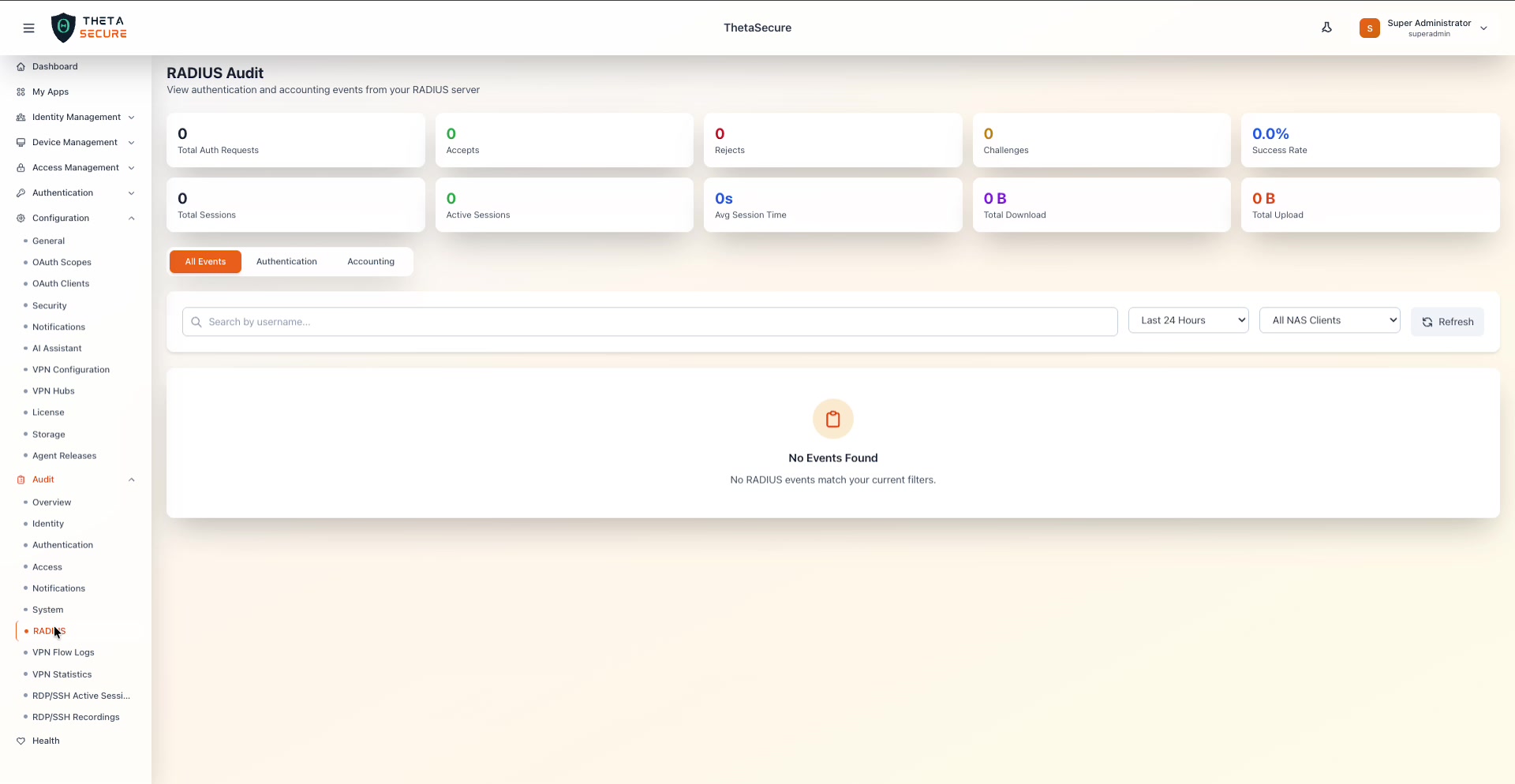Screen dimensions: 1515x784
Task: Switch to the Accounting events tab
Action: pos(370,261)
